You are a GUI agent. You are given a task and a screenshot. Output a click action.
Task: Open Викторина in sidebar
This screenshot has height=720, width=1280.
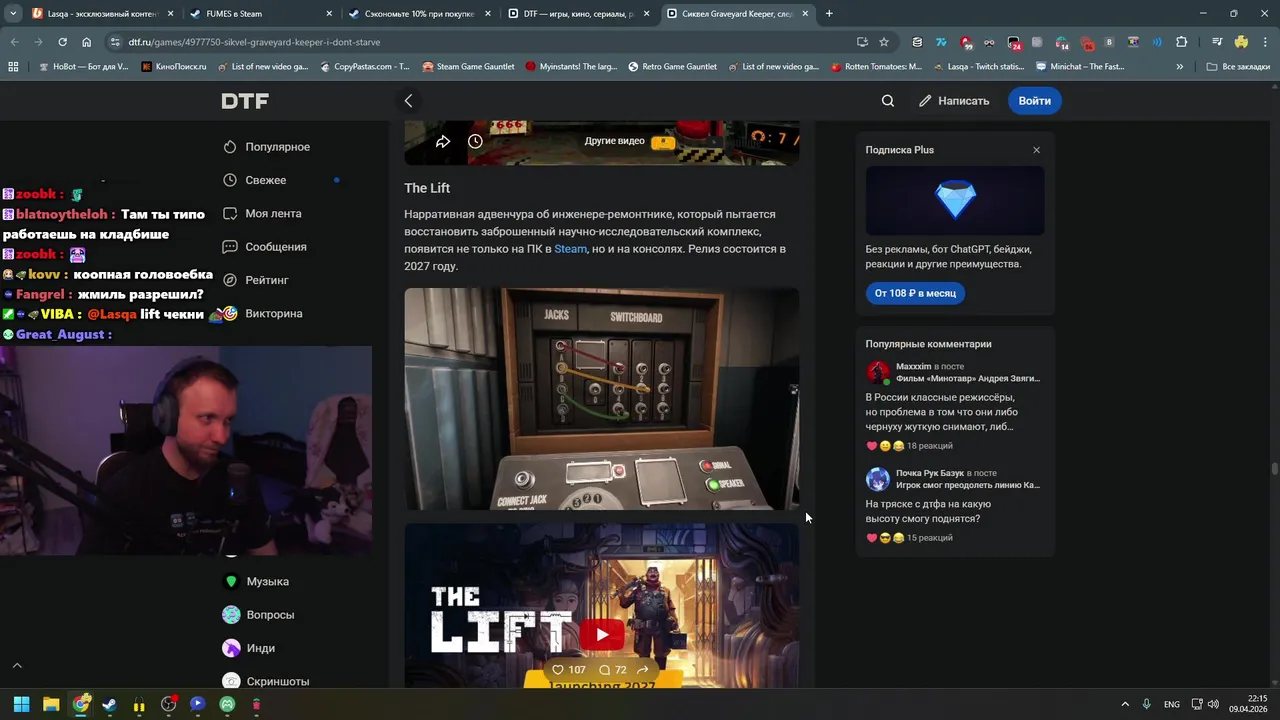(263, 314)
